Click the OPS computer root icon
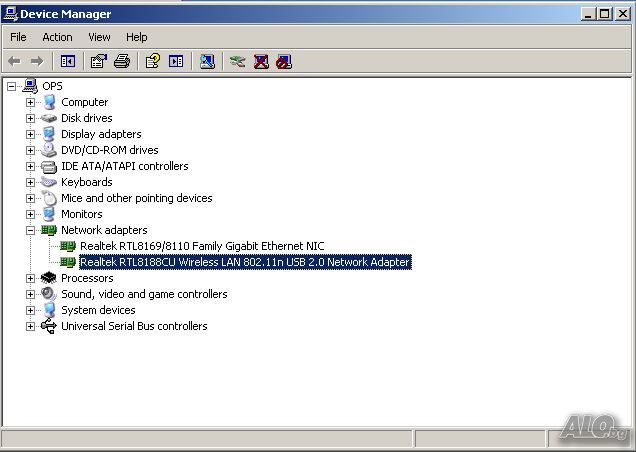 point(30,86)
